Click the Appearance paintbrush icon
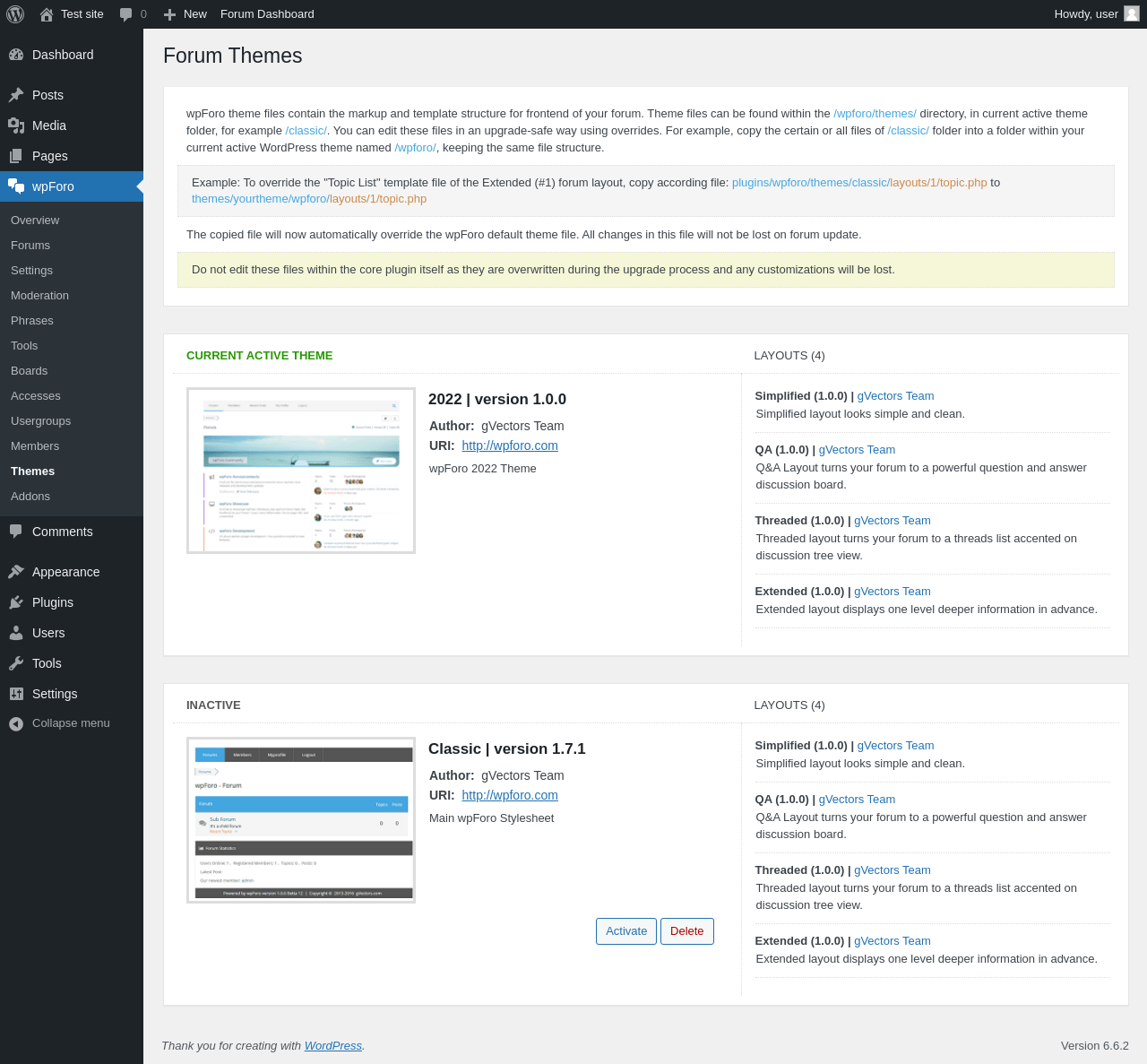The height and width of the screenshot is (1064, 1147). [16, 572]
